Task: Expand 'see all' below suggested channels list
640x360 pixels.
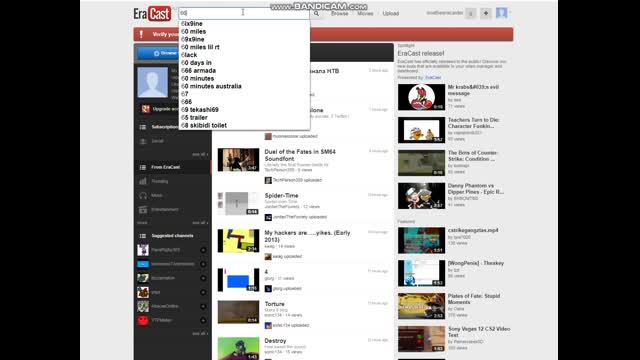Action: [200, 334]
